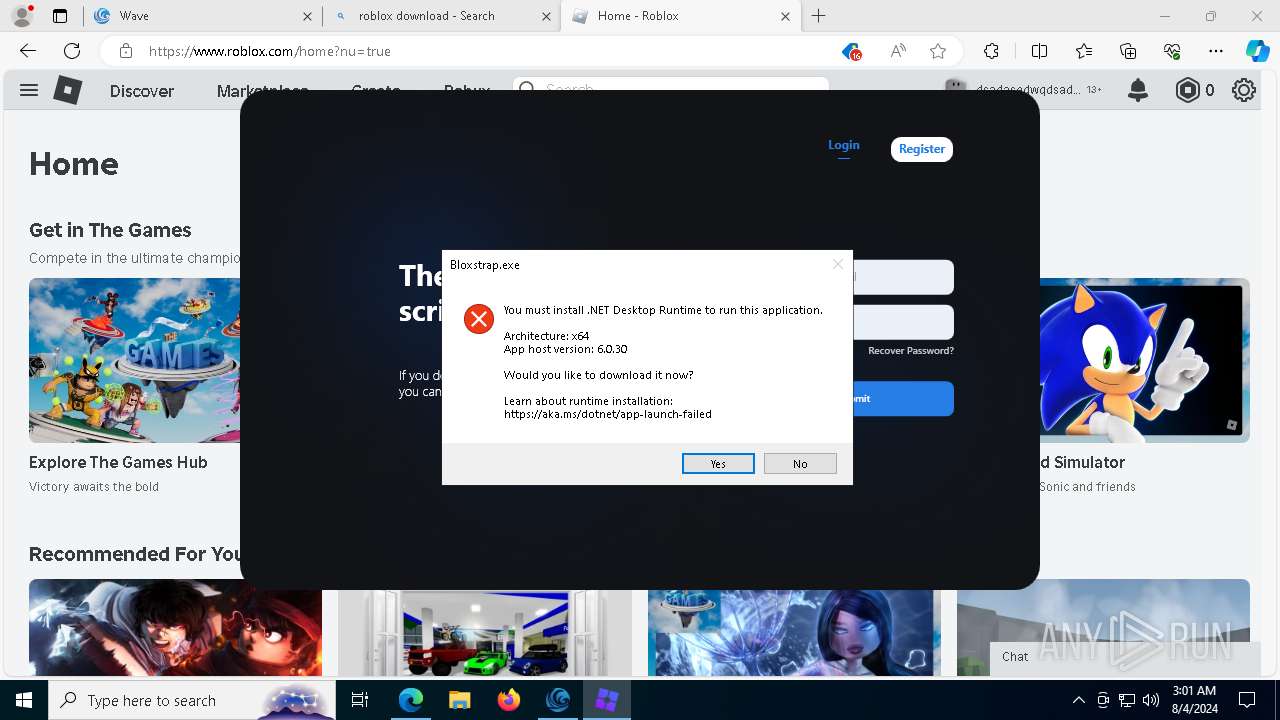The image size is (1280, 720).
Task: Click Yes in the Bloxstrap.exe dialog
Action: coord(718,463)
